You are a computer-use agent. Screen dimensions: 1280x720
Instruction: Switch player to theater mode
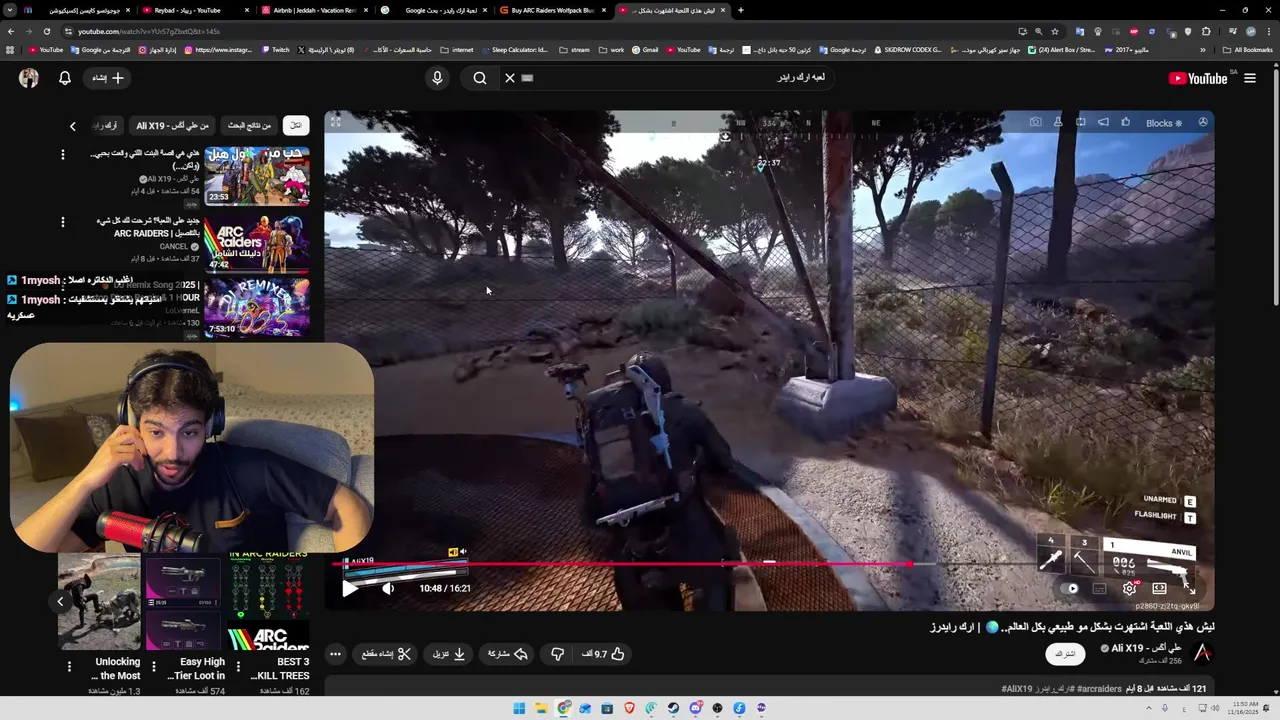pos(1159,589)
